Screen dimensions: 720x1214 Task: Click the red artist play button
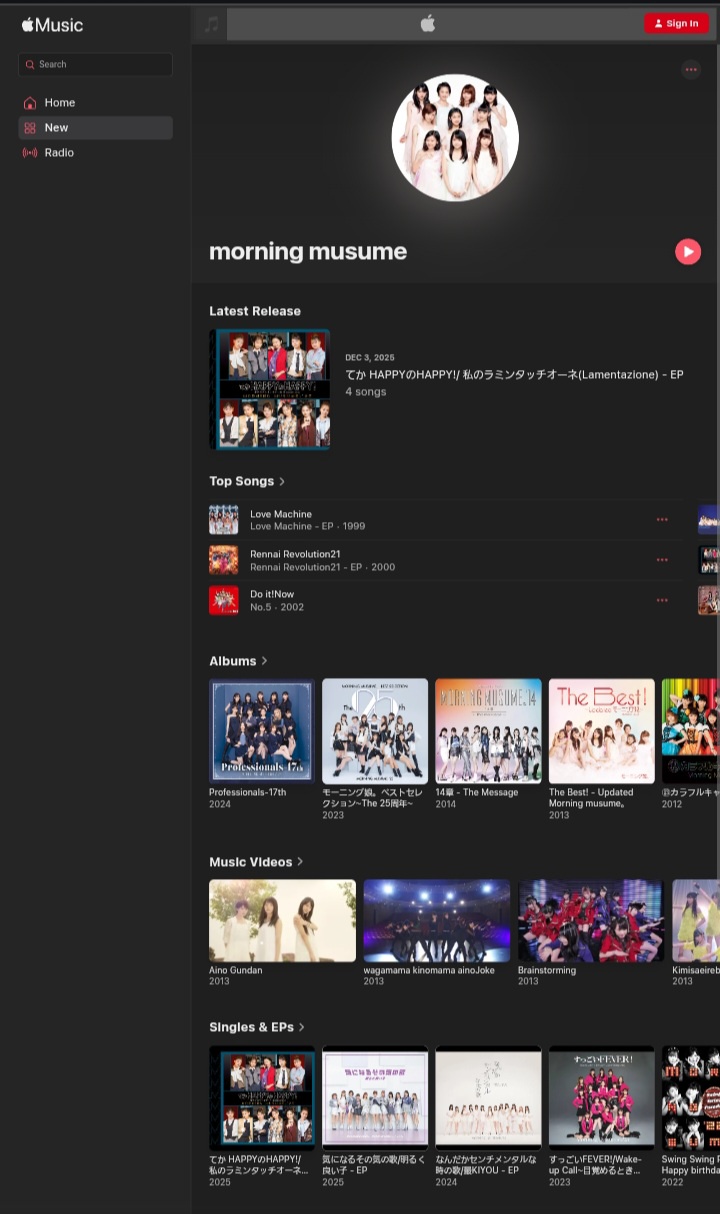[687, 252]
